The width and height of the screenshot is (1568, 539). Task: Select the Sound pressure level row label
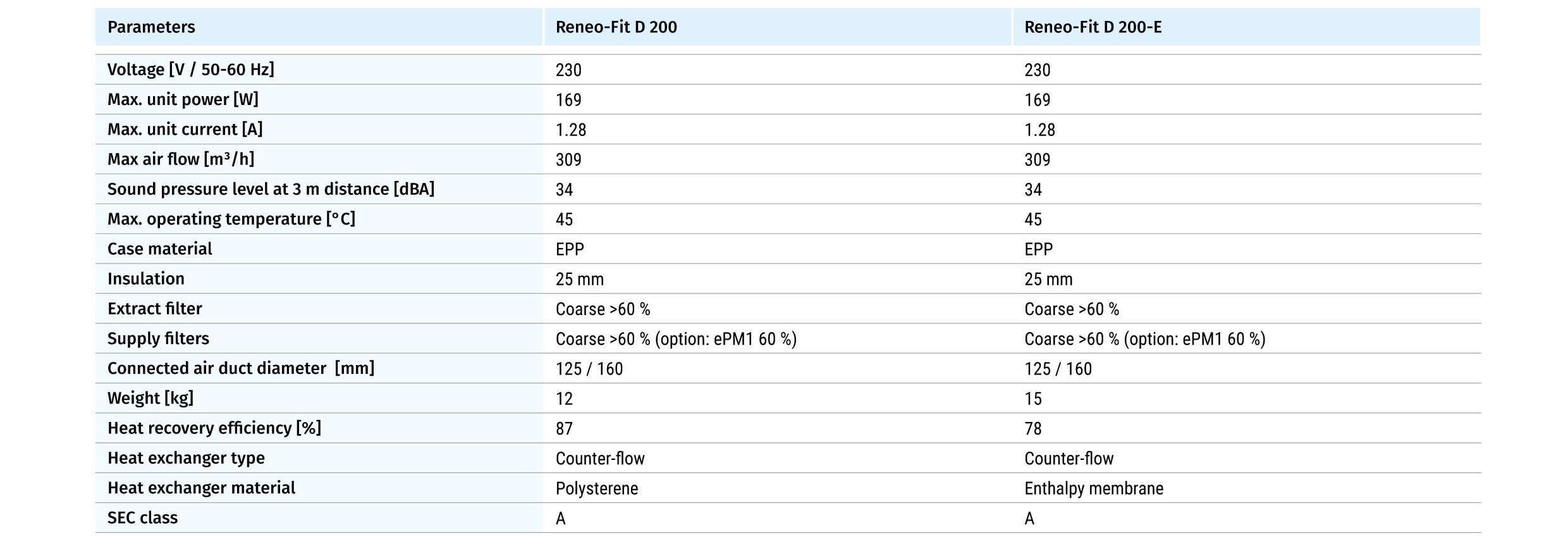pyautogui.click(x=271, y=189)
